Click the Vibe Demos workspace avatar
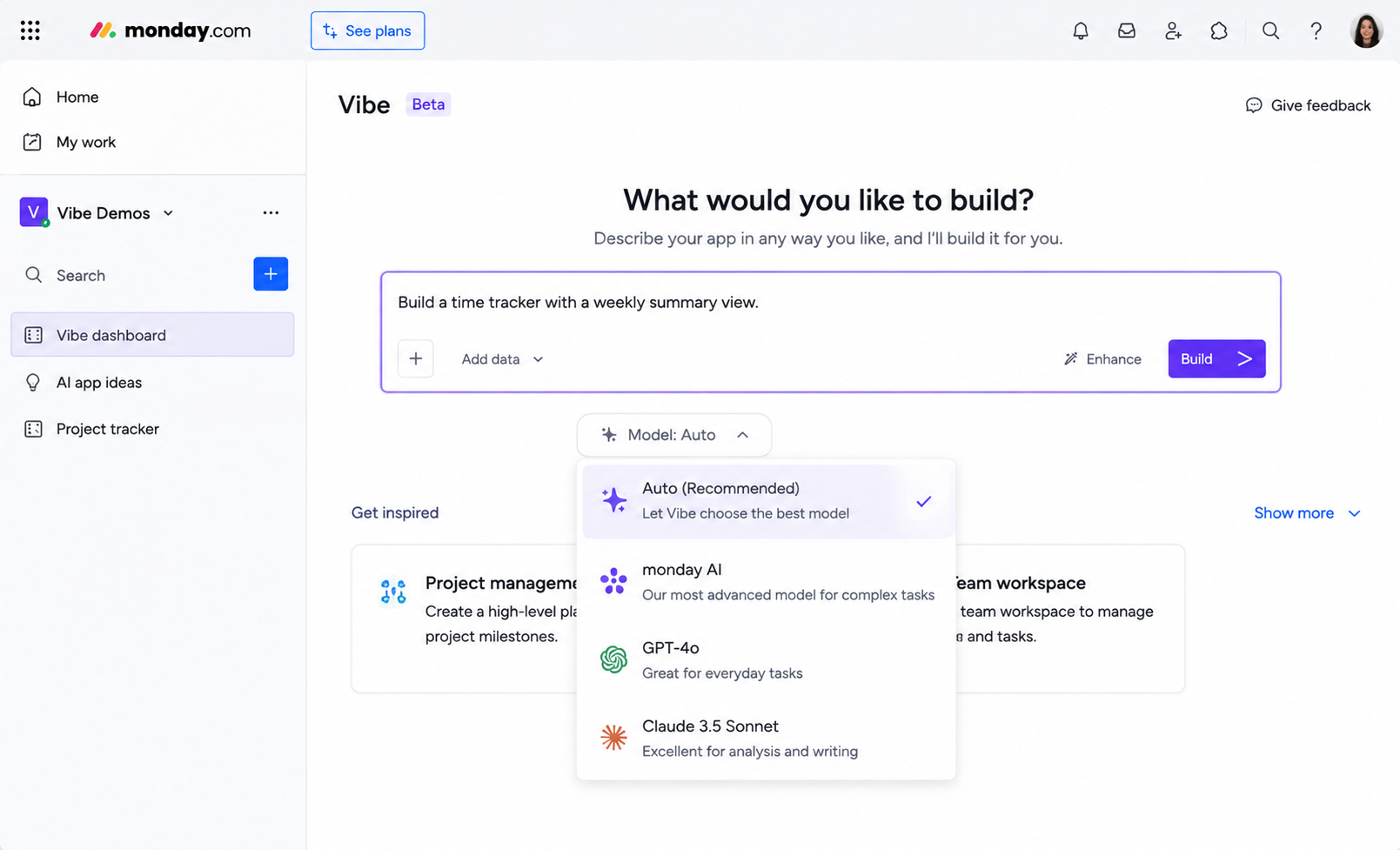 (x=33, y=212)
